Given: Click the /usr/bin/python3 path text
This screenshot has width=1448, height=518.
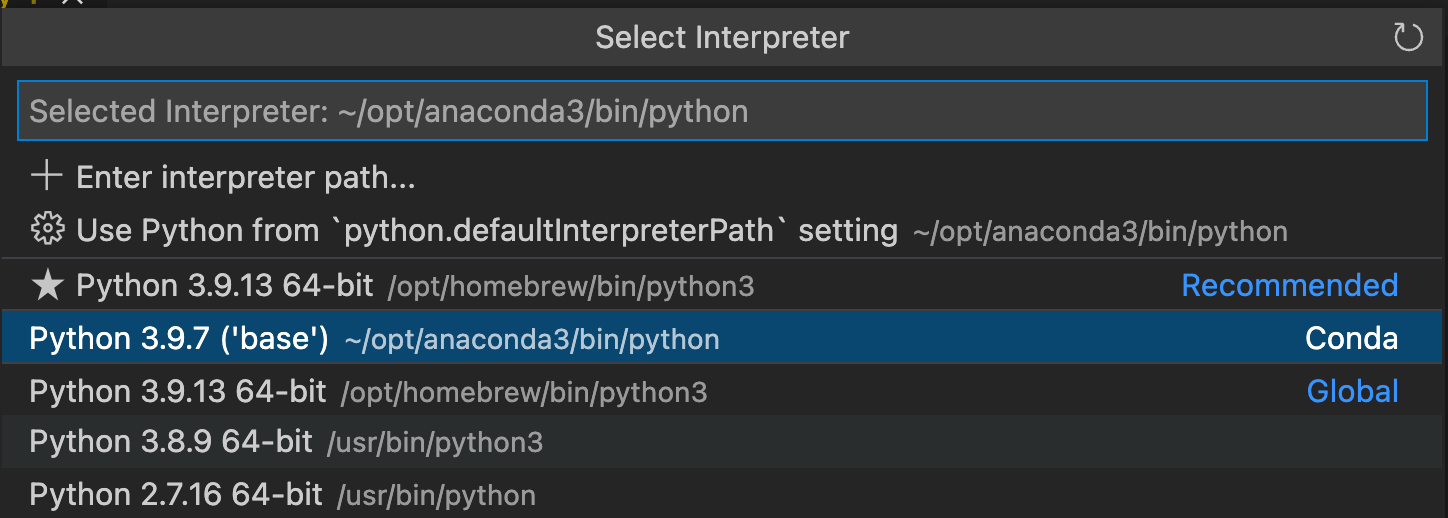Looking at the screenshot, I should (436, 443).
